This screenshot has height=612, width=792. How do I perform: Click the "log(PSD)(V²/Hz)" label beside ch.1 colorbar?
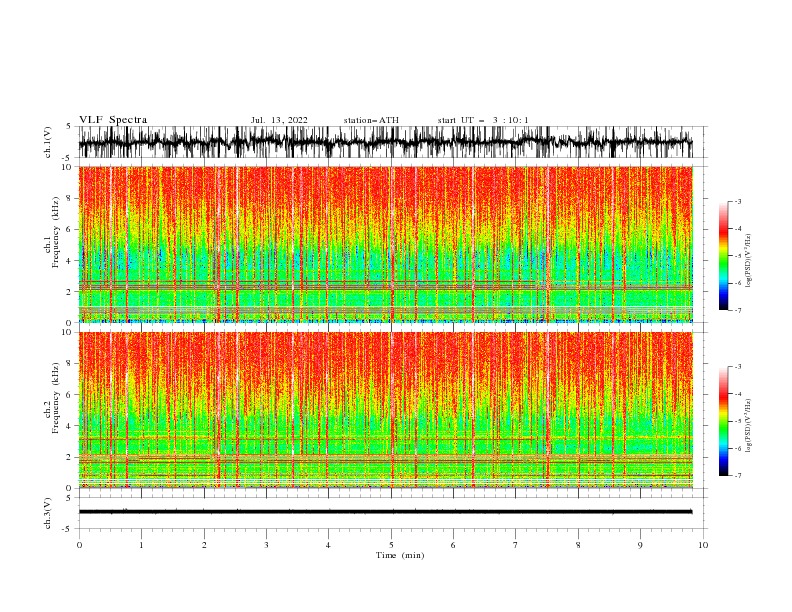748,260
